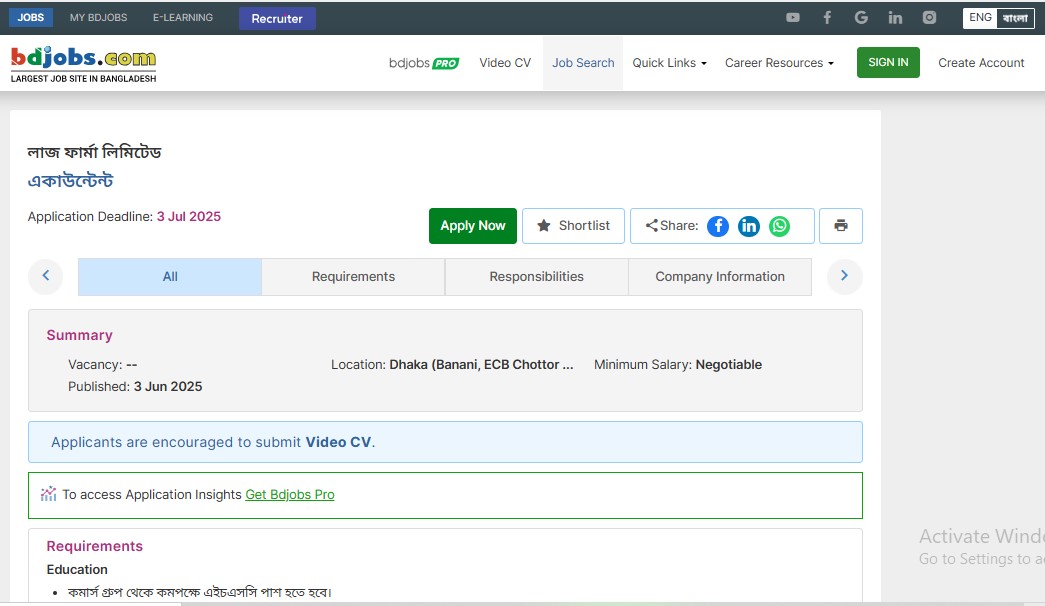1045x606 pixels.
Task: Open the bdjobs Facebook page icon
Action: (x=827, y=17)
